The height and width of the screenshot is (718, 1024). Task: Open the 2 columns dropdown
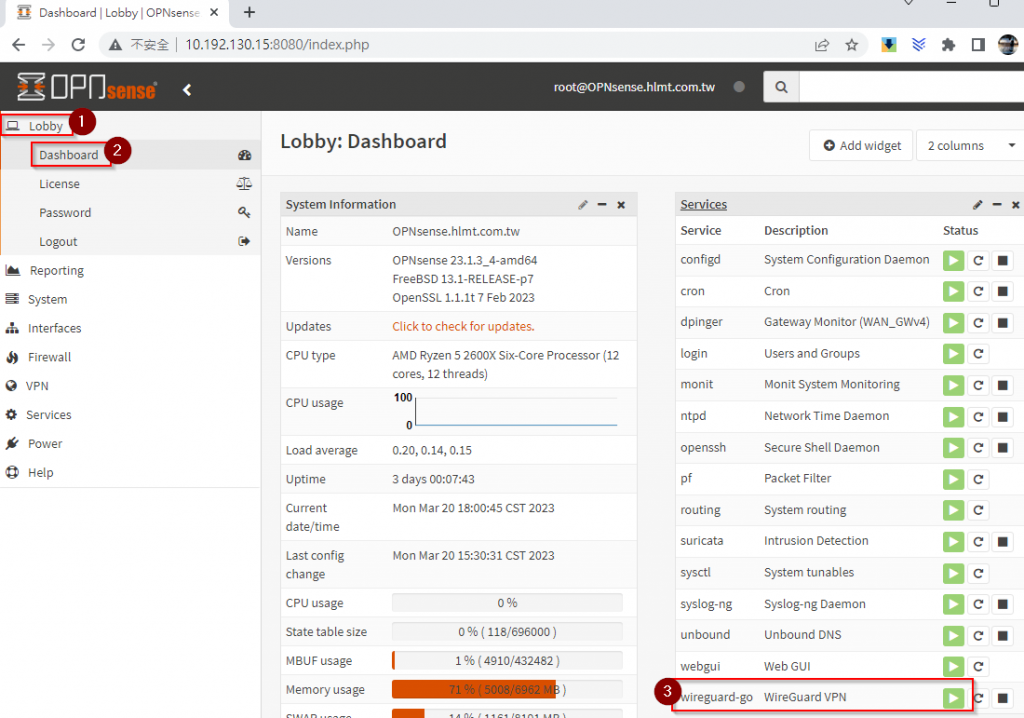pyautogui.click(x=970, y=145)
